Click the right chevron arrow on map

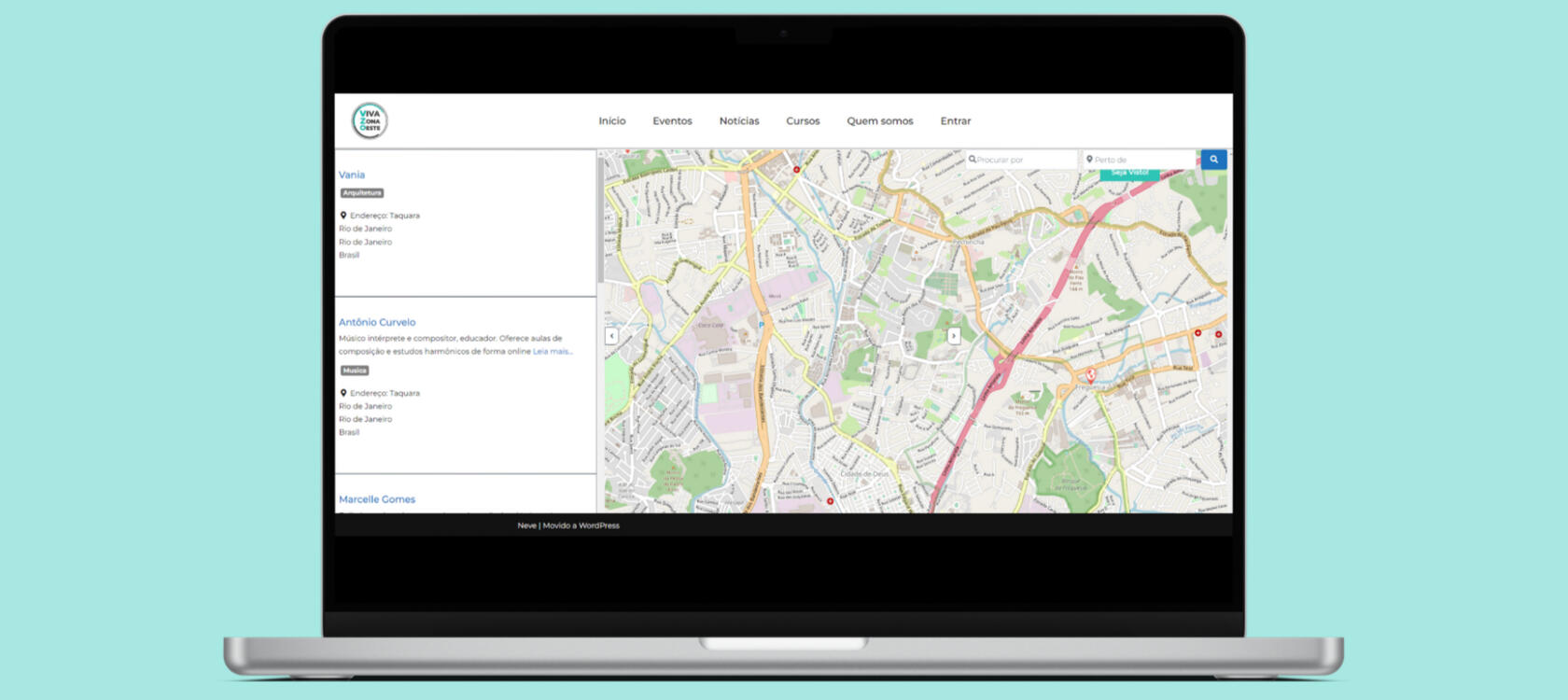click(x=953, y=336)
